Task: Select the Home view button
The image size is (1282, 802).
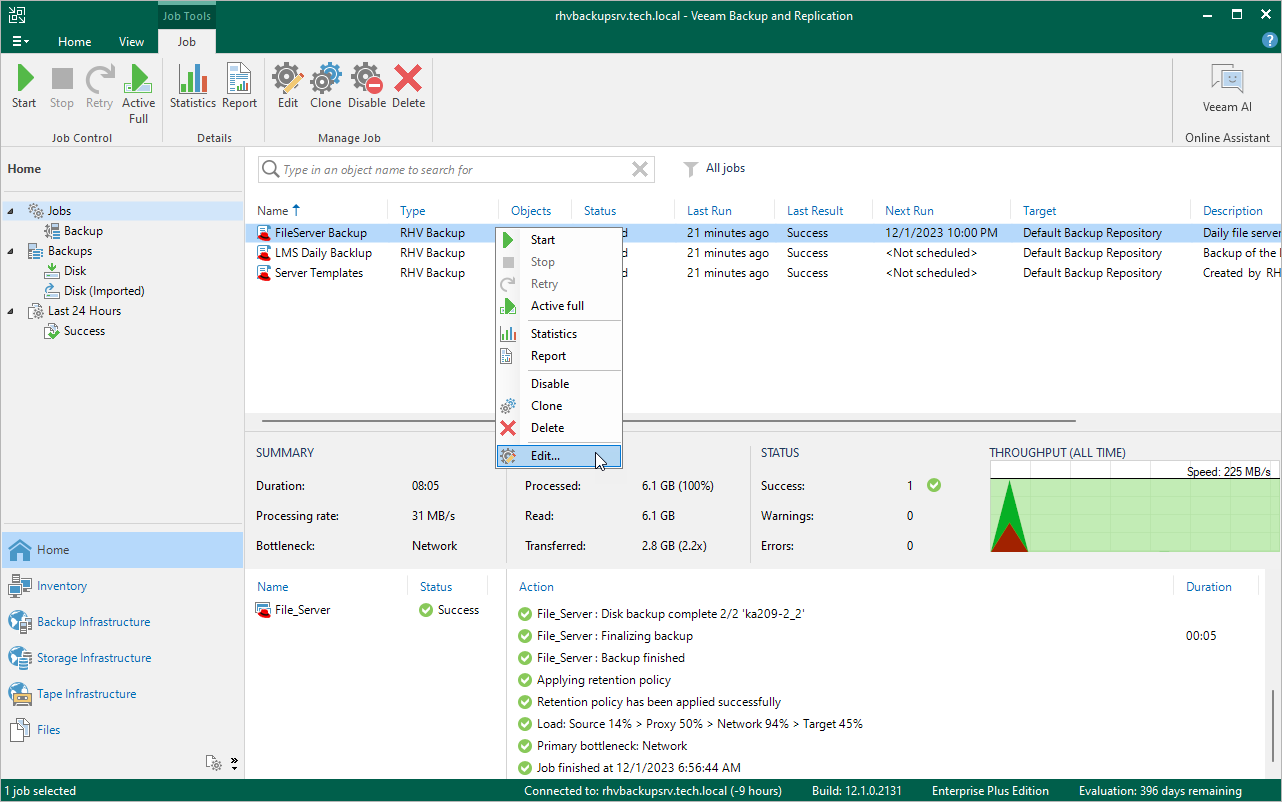Action: click(x=122, y=550)
